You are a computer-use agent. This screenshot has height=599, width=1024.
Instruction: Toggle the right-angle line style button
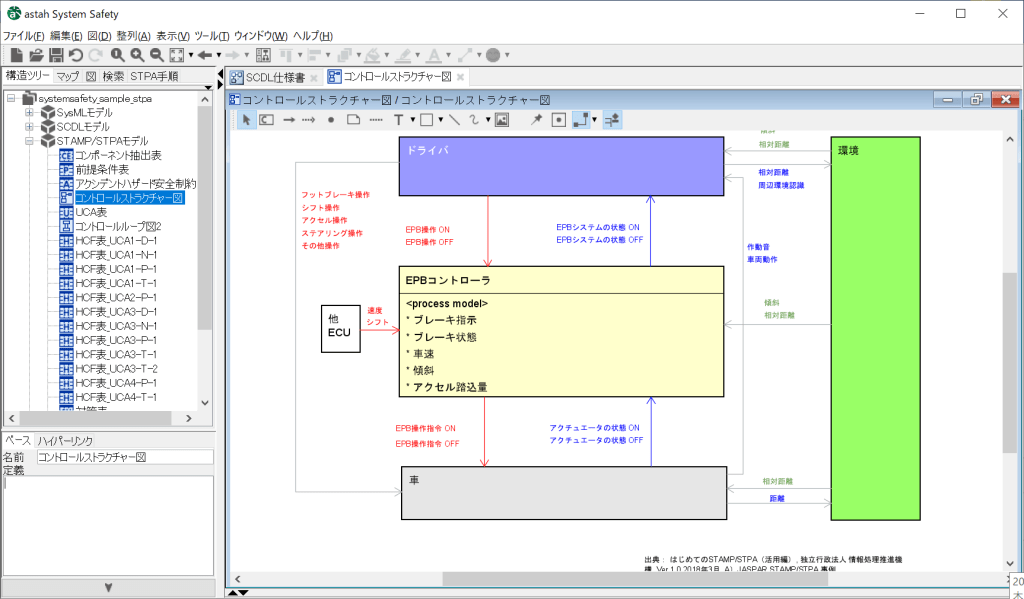580,119
